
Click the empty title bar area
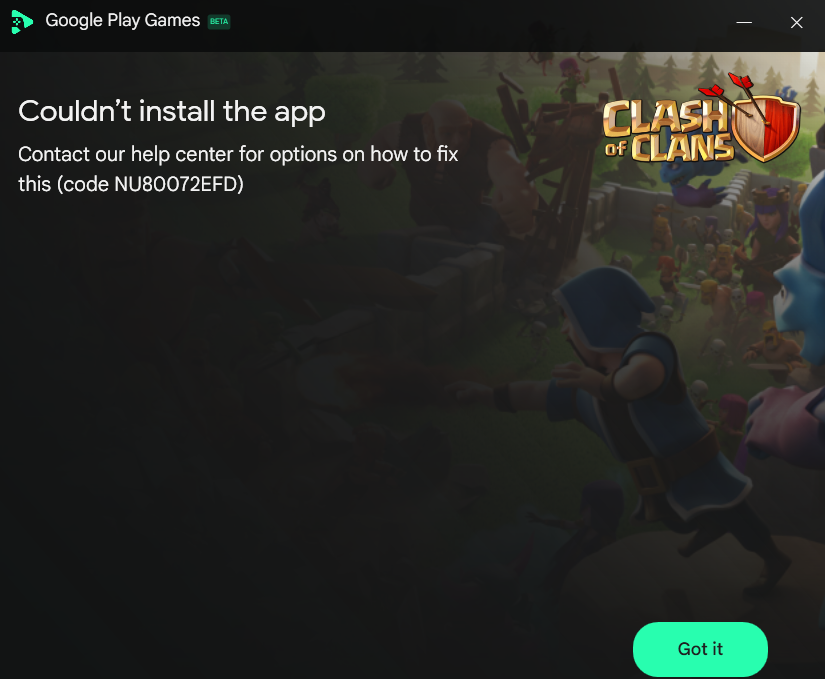pos(474,24)
